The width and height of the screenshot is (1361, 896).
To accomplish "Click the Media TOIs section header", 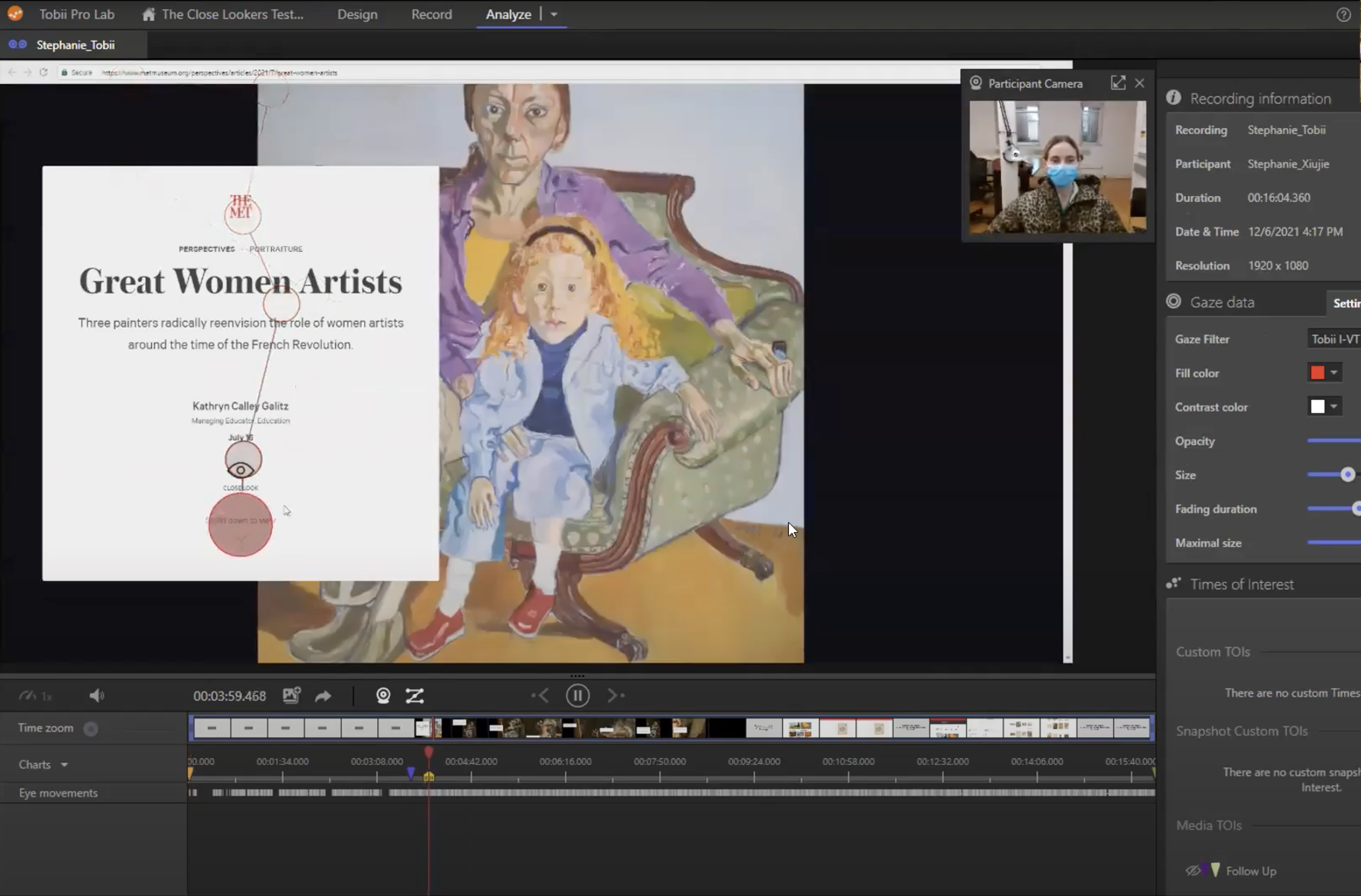I will point(1209,825).
